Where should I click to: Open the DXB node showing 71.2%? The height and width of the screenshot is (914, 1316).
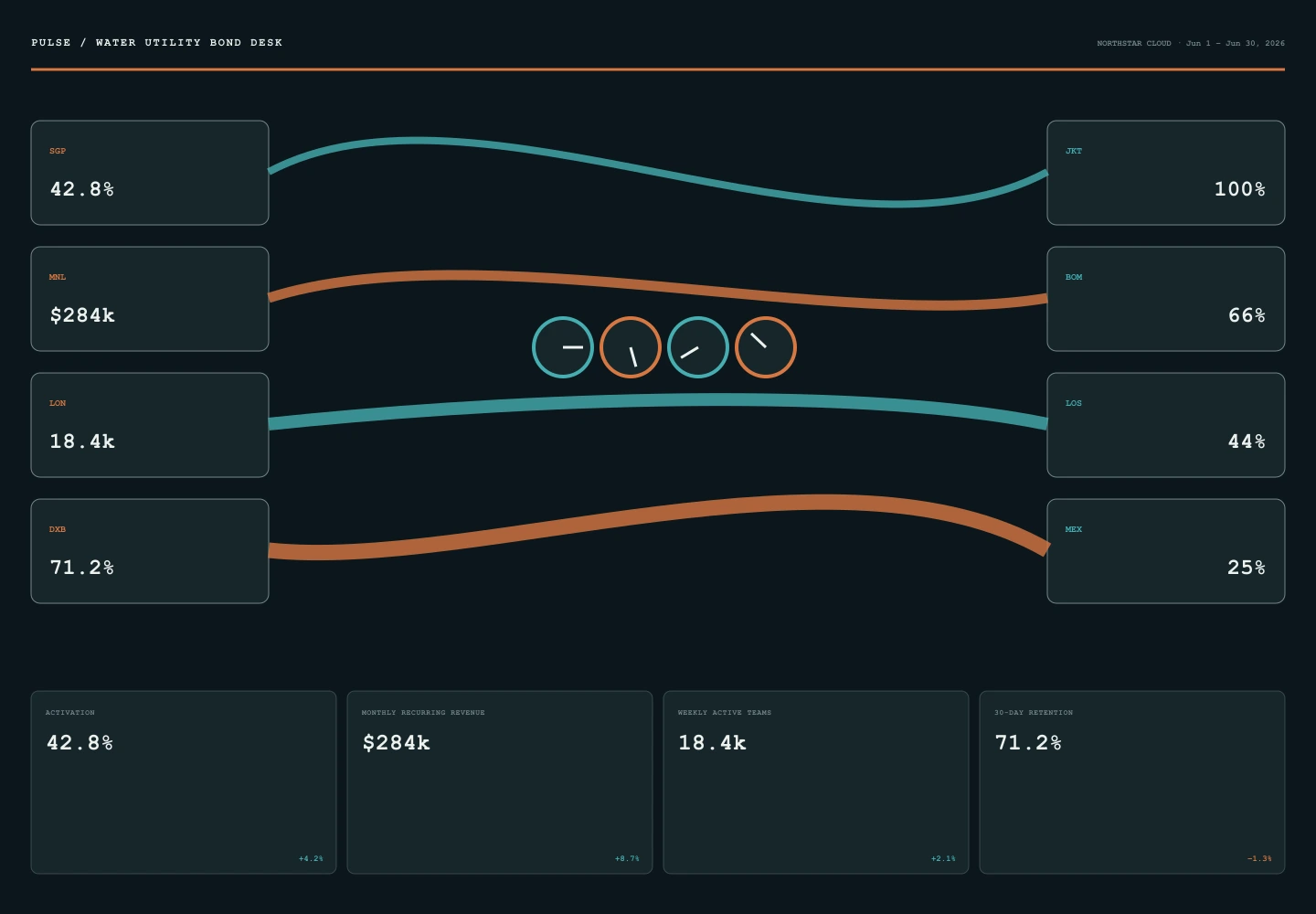click(x=150, y=551)
